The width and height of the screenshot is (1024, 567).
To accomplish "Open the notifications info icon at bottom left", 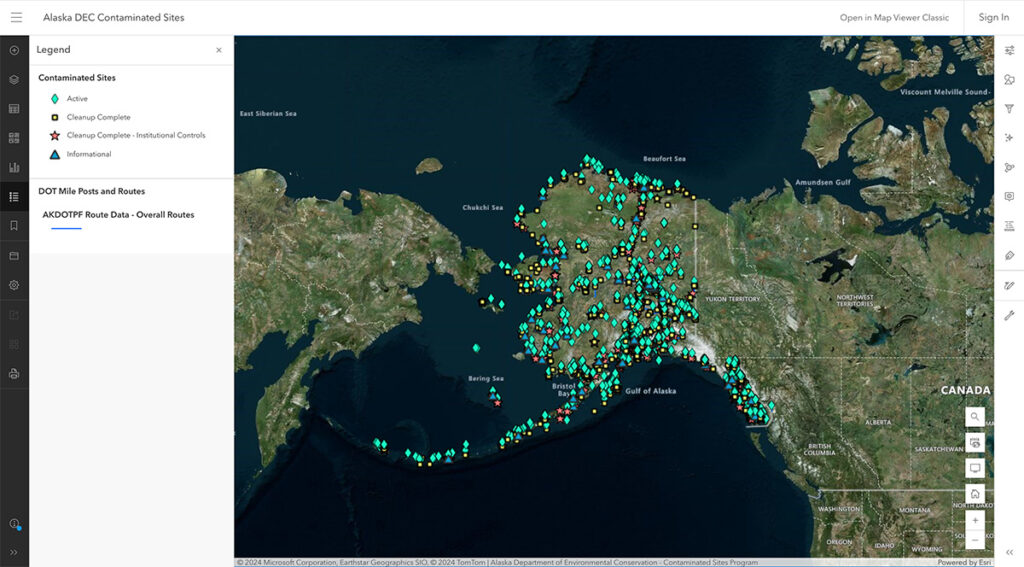I will pos(14,524).
